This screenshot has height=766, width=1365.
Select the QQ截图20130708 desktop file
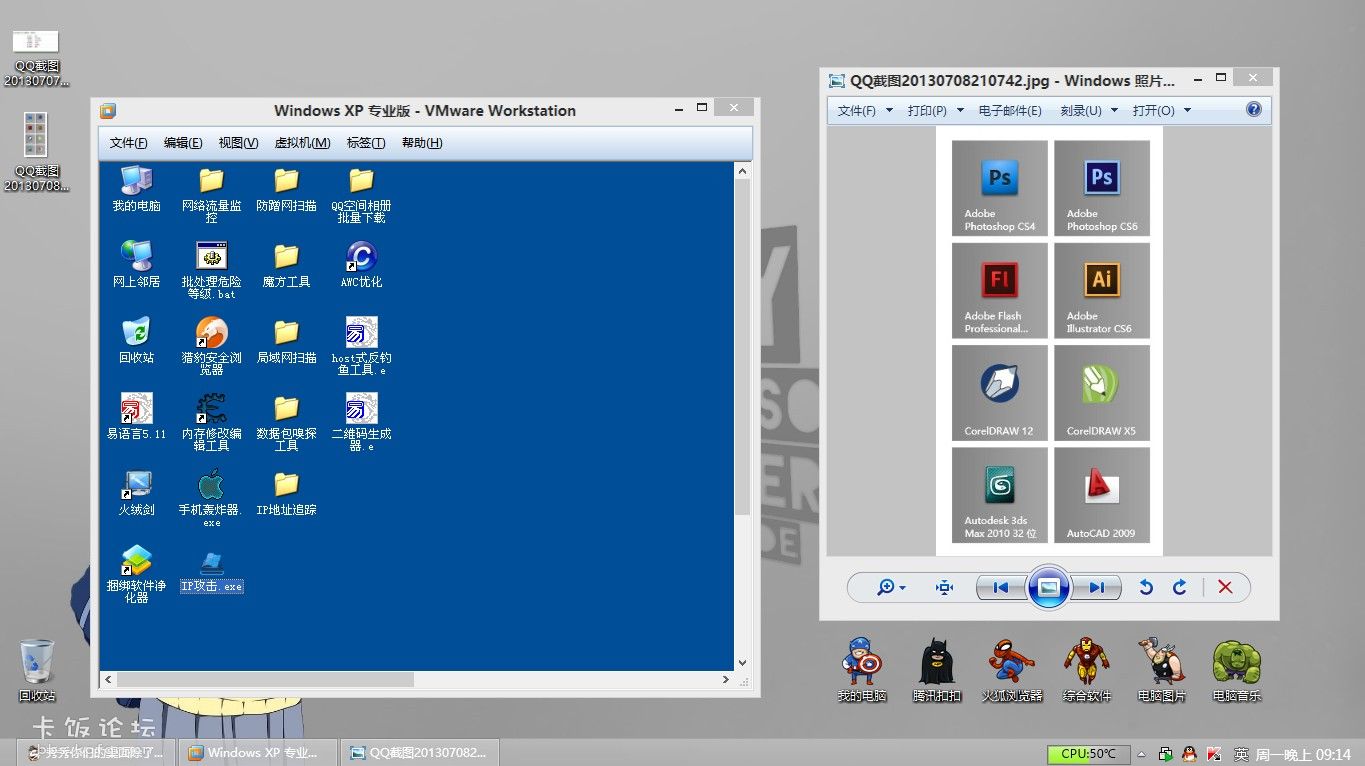tap(36, 152)
